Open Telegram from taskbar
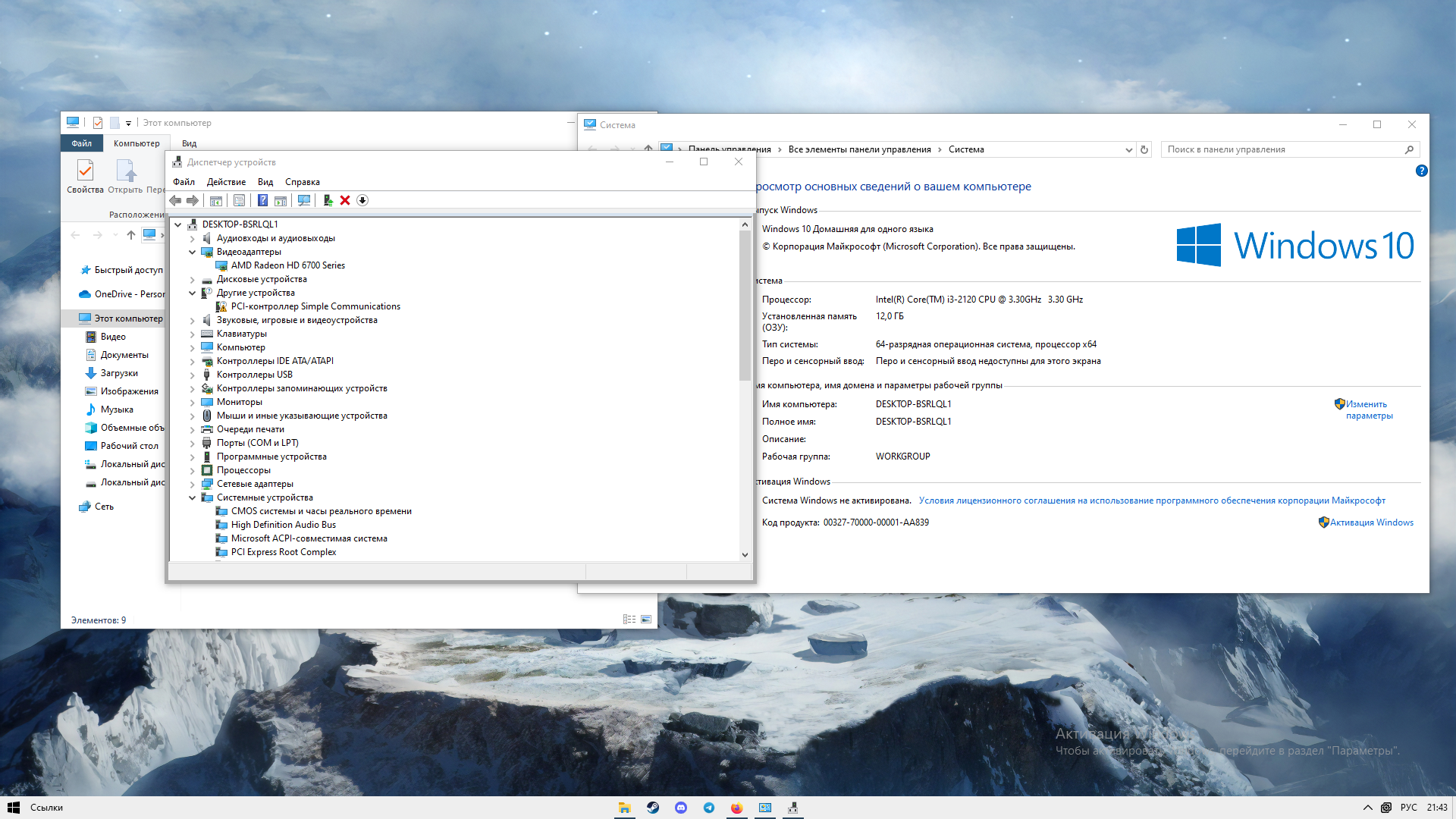1456x819 pixels. 709,808
